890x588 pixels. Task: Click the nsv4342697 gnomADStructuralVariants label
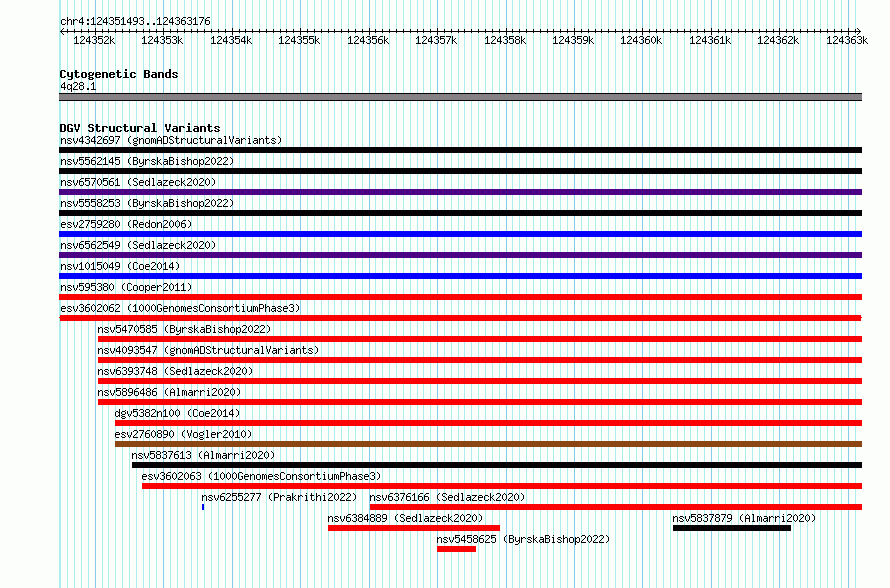tap(171, 140)
